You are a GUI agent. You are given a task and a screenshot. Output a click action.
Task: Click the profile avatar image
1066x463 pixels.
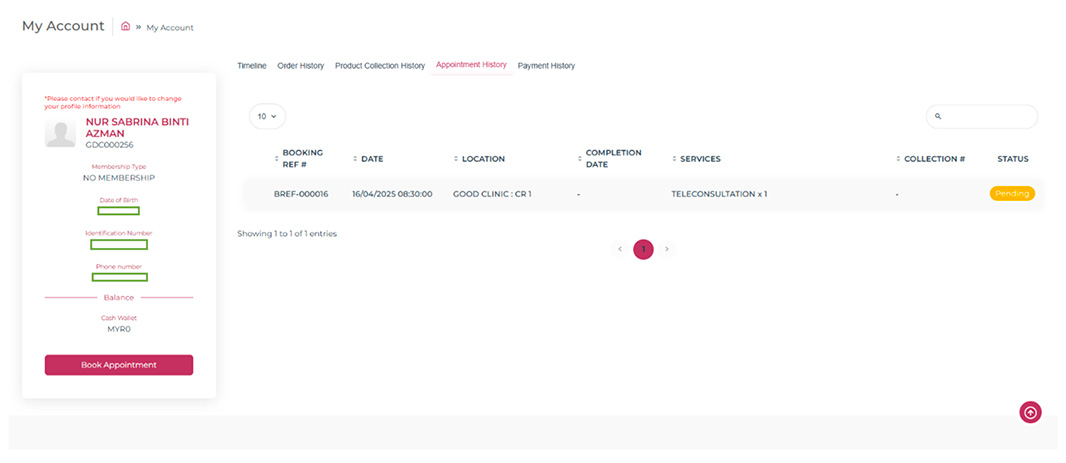(x=60, y=133)
